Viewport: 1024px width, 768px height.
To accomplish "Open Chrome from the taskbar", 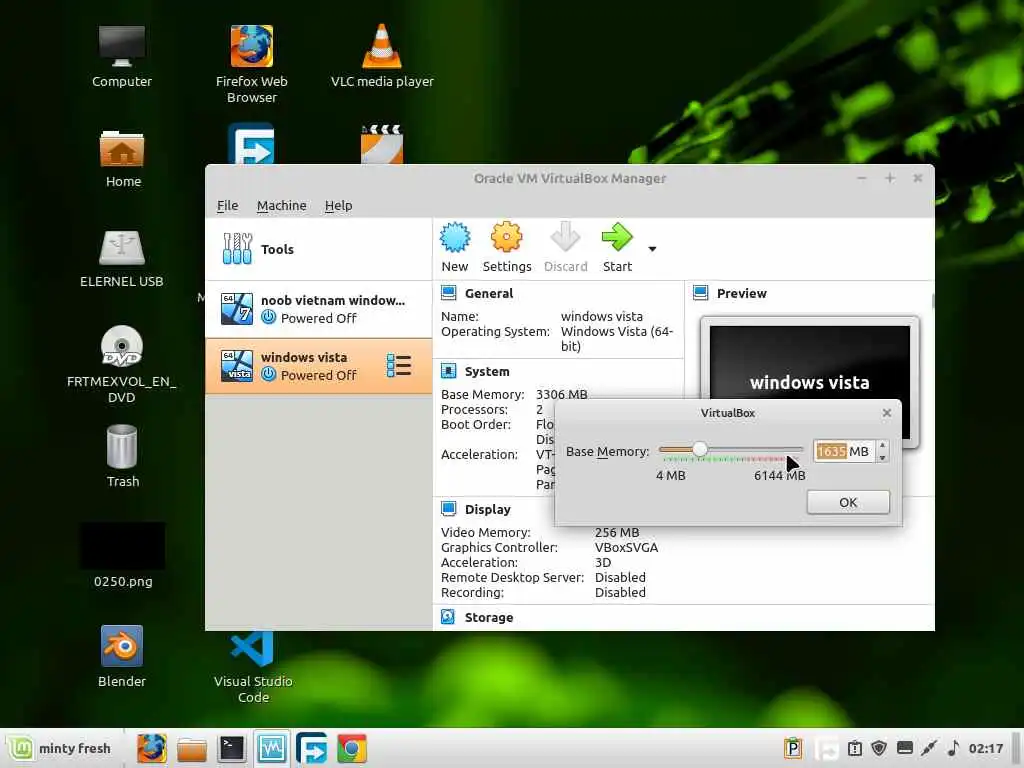I will [351, 748].
